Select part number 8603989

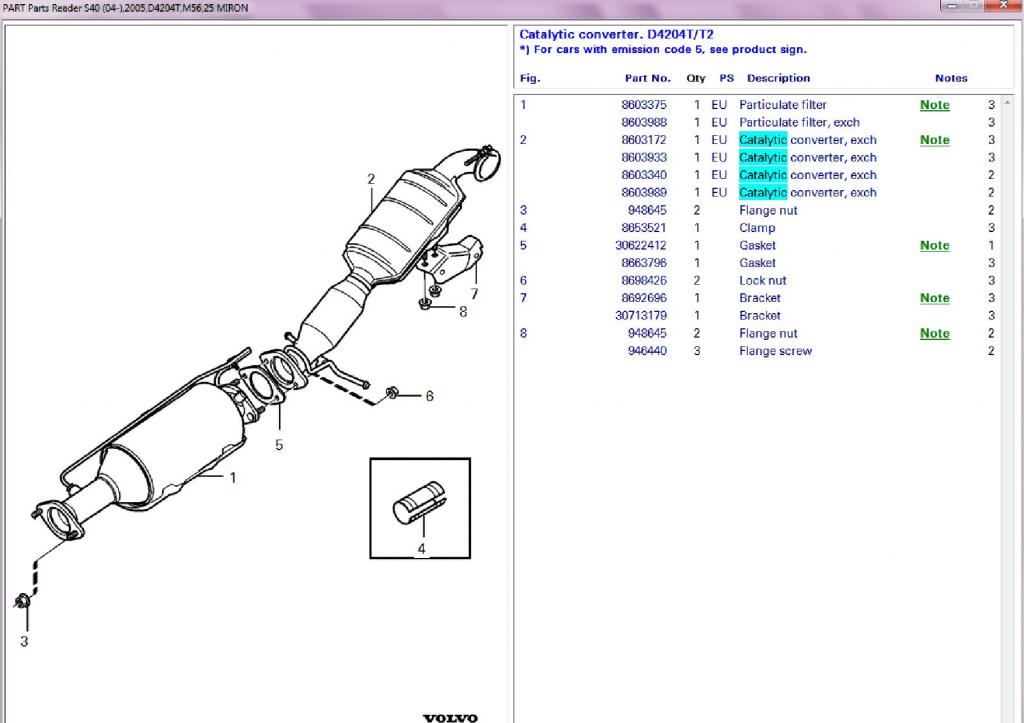(644, 193)
